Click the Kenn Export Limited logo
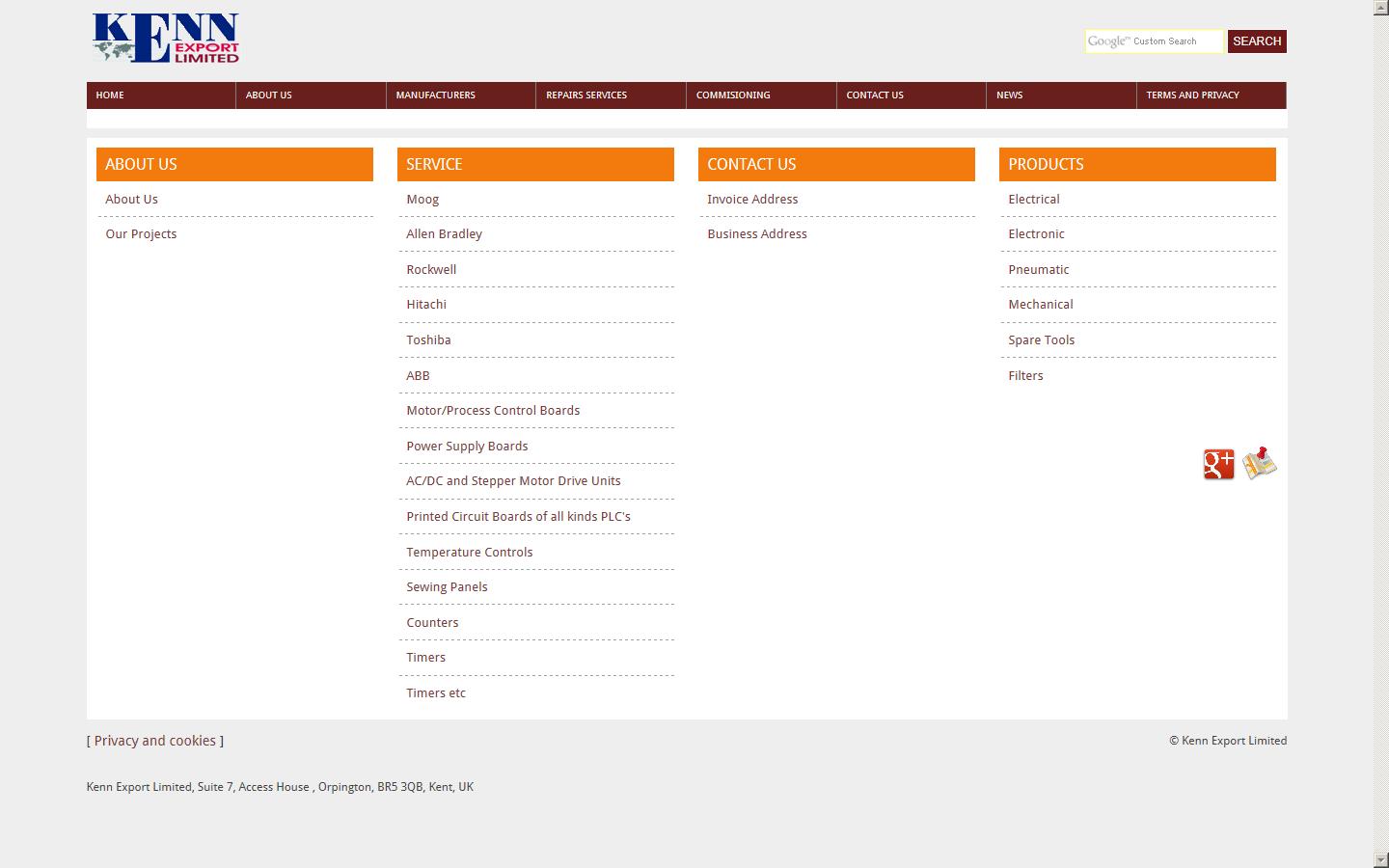 [x=165, y=39]
